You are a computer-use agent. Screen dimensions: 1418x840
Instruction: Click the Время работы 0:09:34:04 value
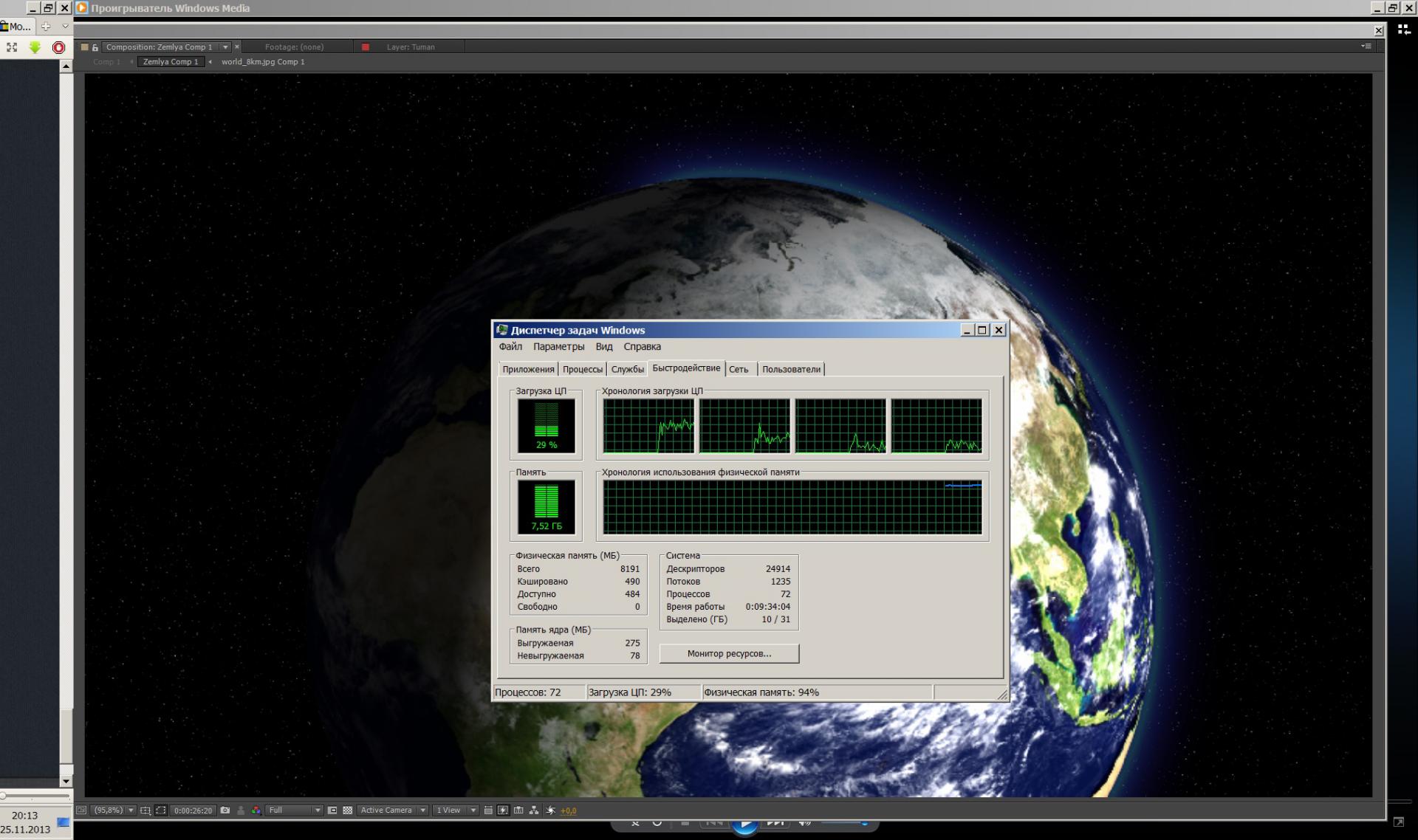pos(767,607)
